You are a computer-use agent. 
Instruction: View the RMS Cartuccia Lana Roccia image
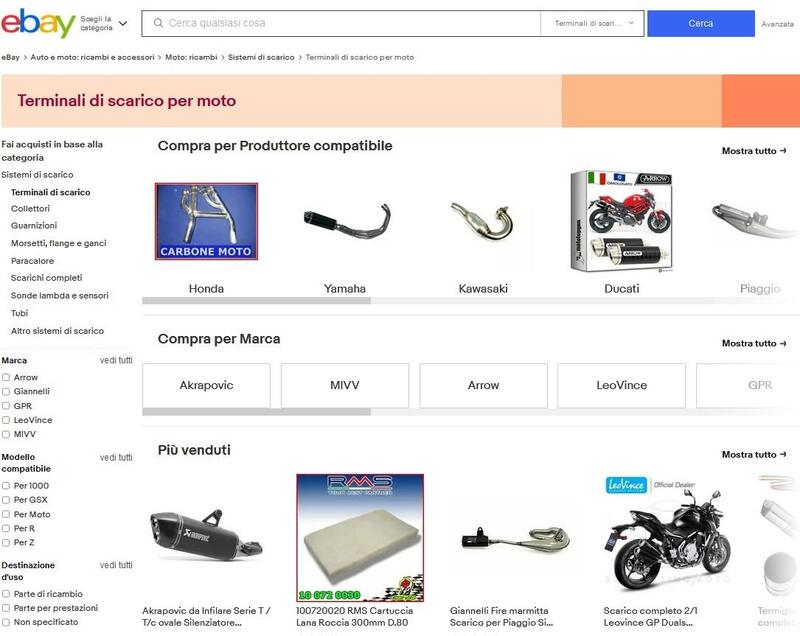point(360,538)
